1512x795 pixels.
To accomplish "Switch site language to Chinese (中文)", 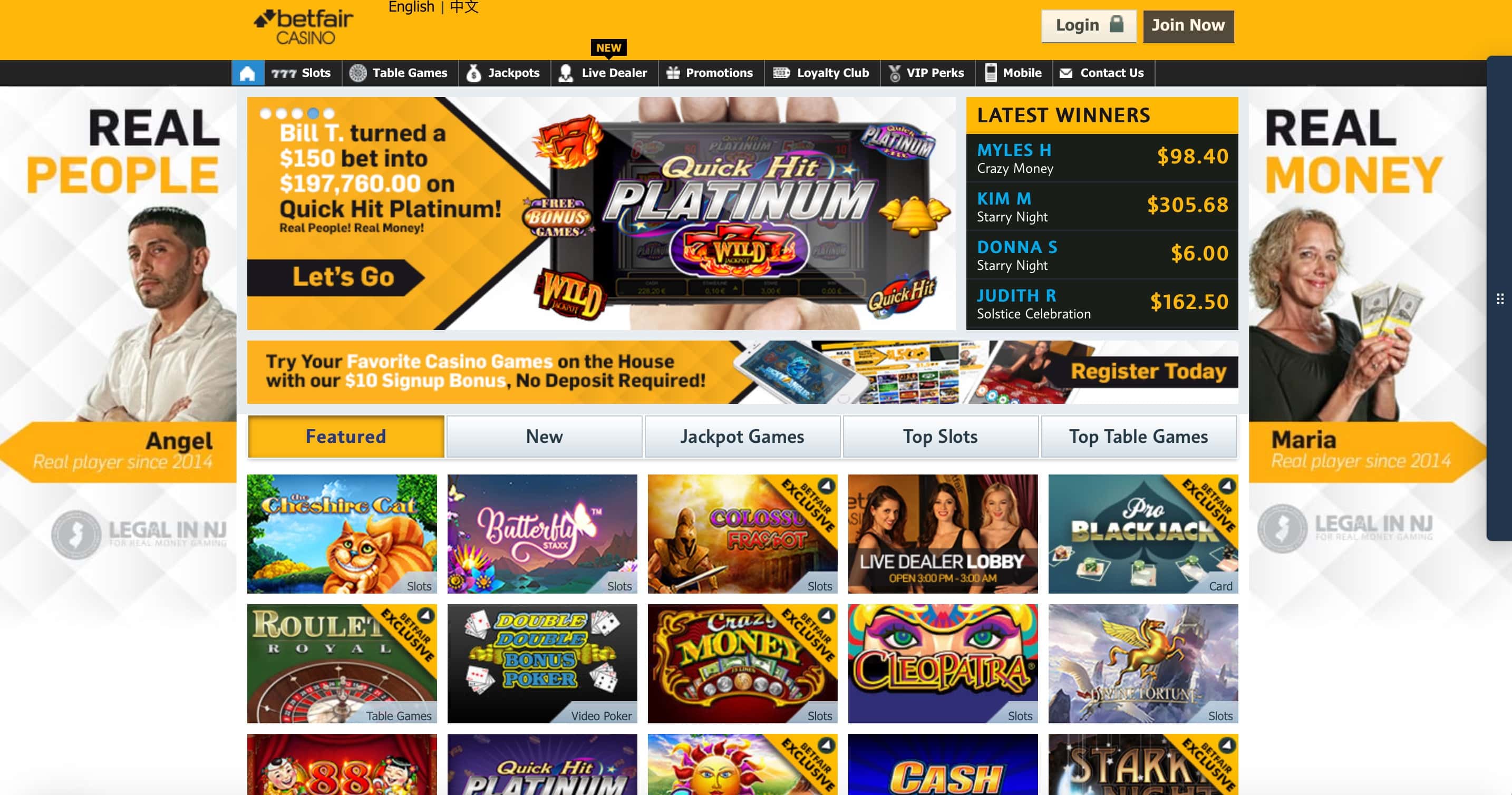I will 464,7.
